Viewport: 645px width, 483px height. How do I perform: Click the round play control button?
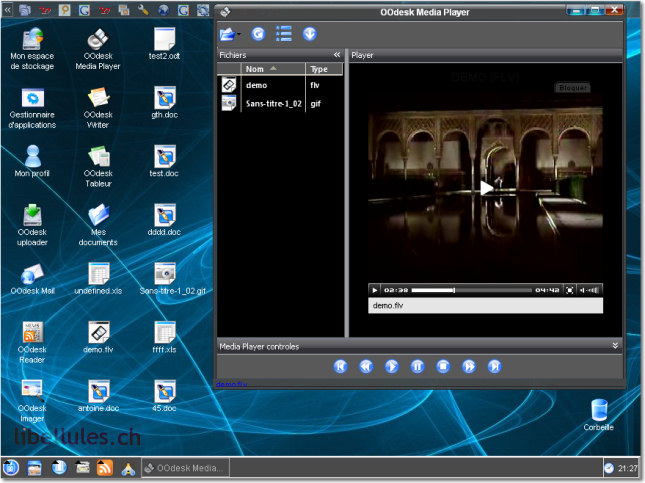click(392, 366)
